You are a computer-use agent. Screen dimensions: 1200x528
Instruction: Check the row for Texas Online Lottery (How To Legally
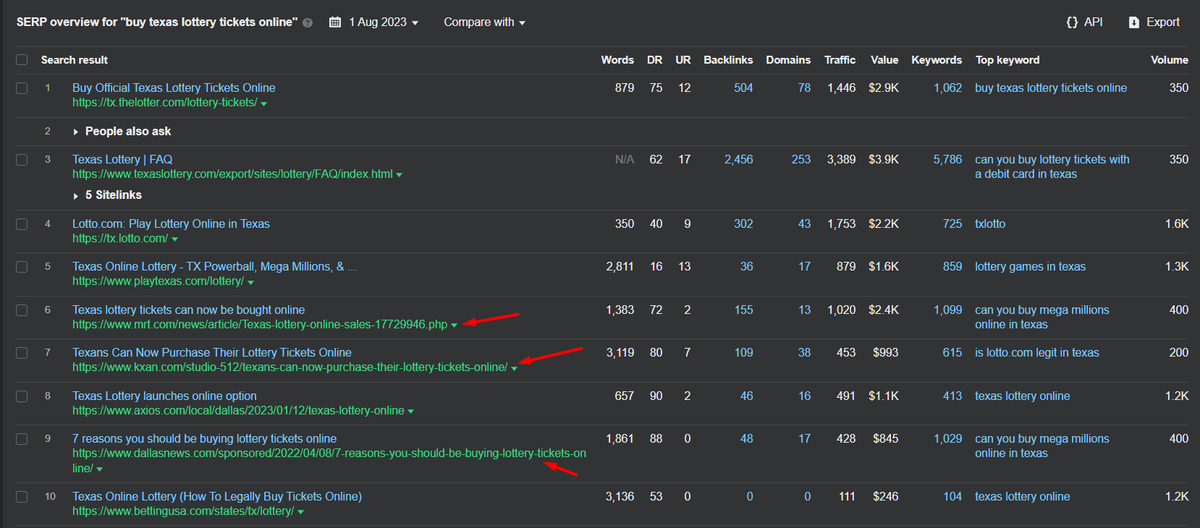(22, 497)
